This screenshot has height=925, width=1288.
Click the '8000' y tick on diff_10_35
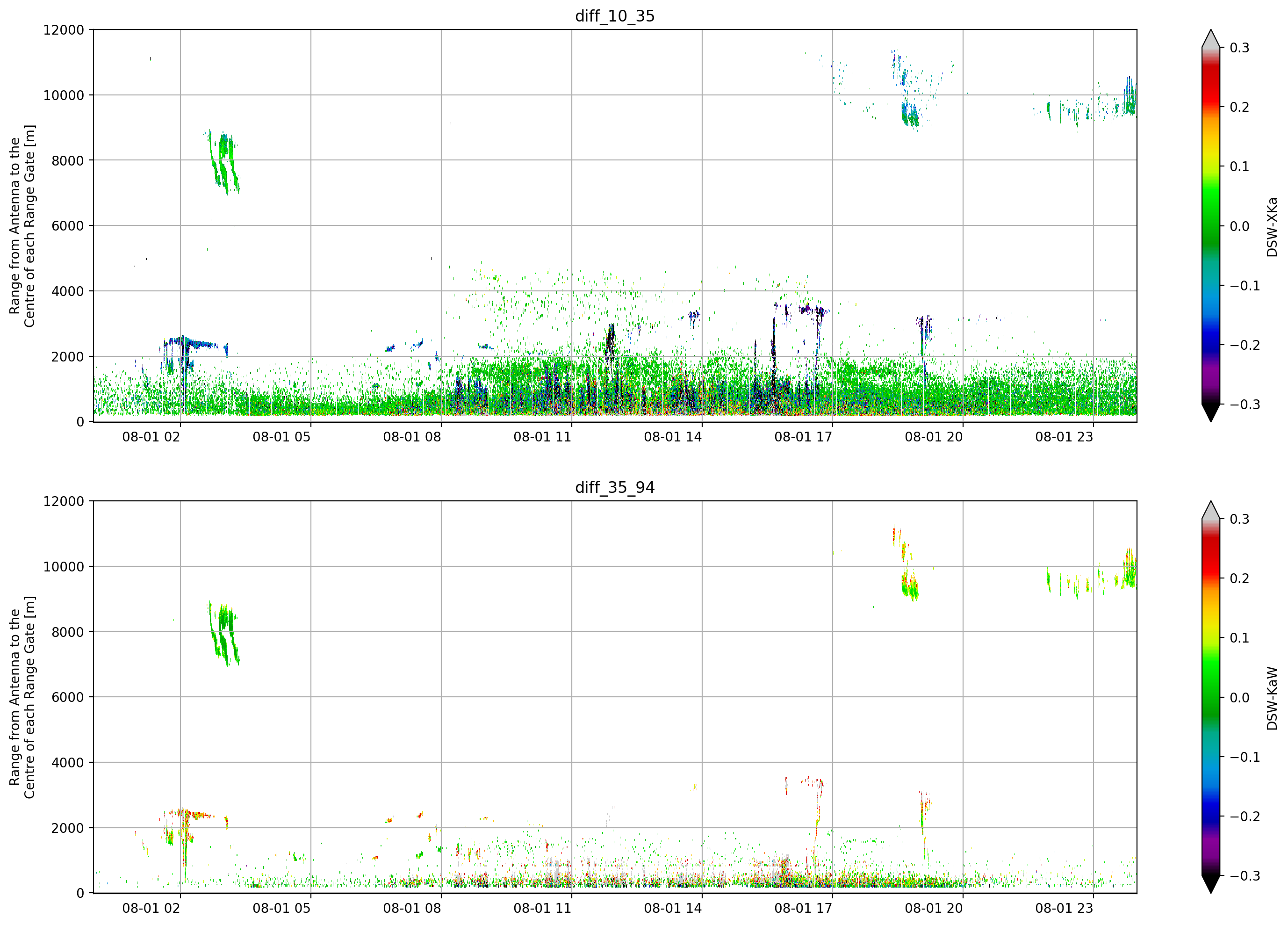pyautogui.click(x=68, y=160)
